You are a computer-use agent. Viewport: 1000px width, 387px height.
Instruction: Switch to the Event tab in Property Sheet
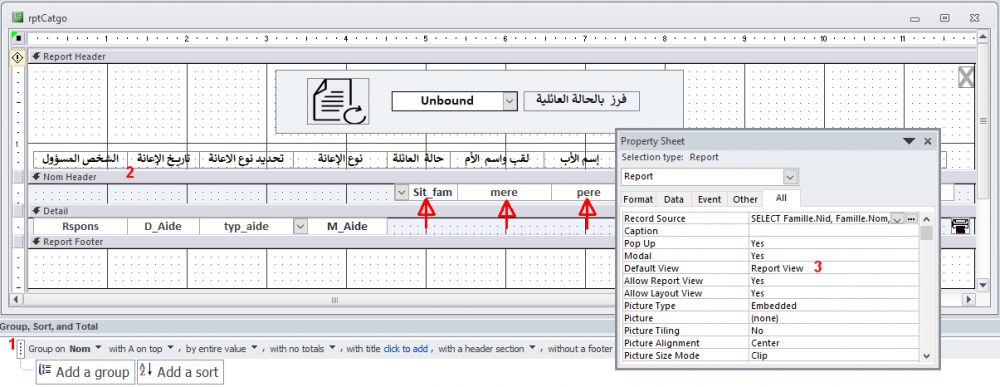(709, 200)
